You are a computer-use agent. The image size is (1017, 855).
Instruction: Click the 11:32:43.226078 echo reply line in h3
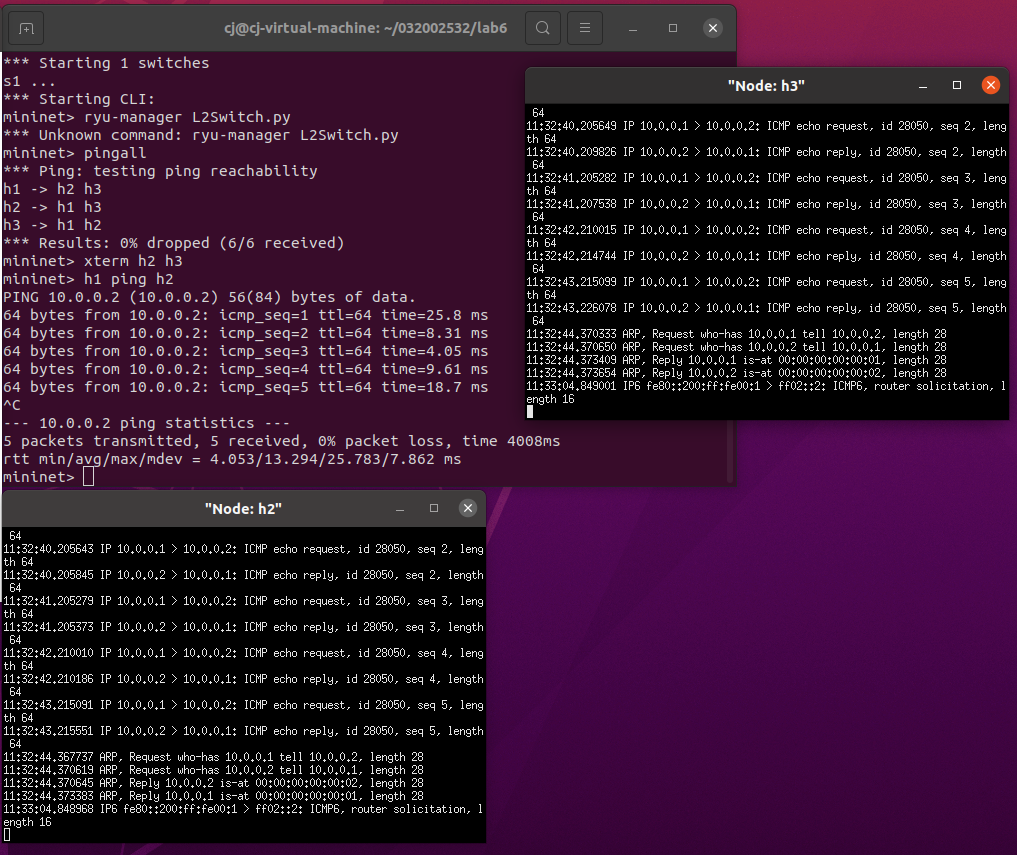coord(766,315)
